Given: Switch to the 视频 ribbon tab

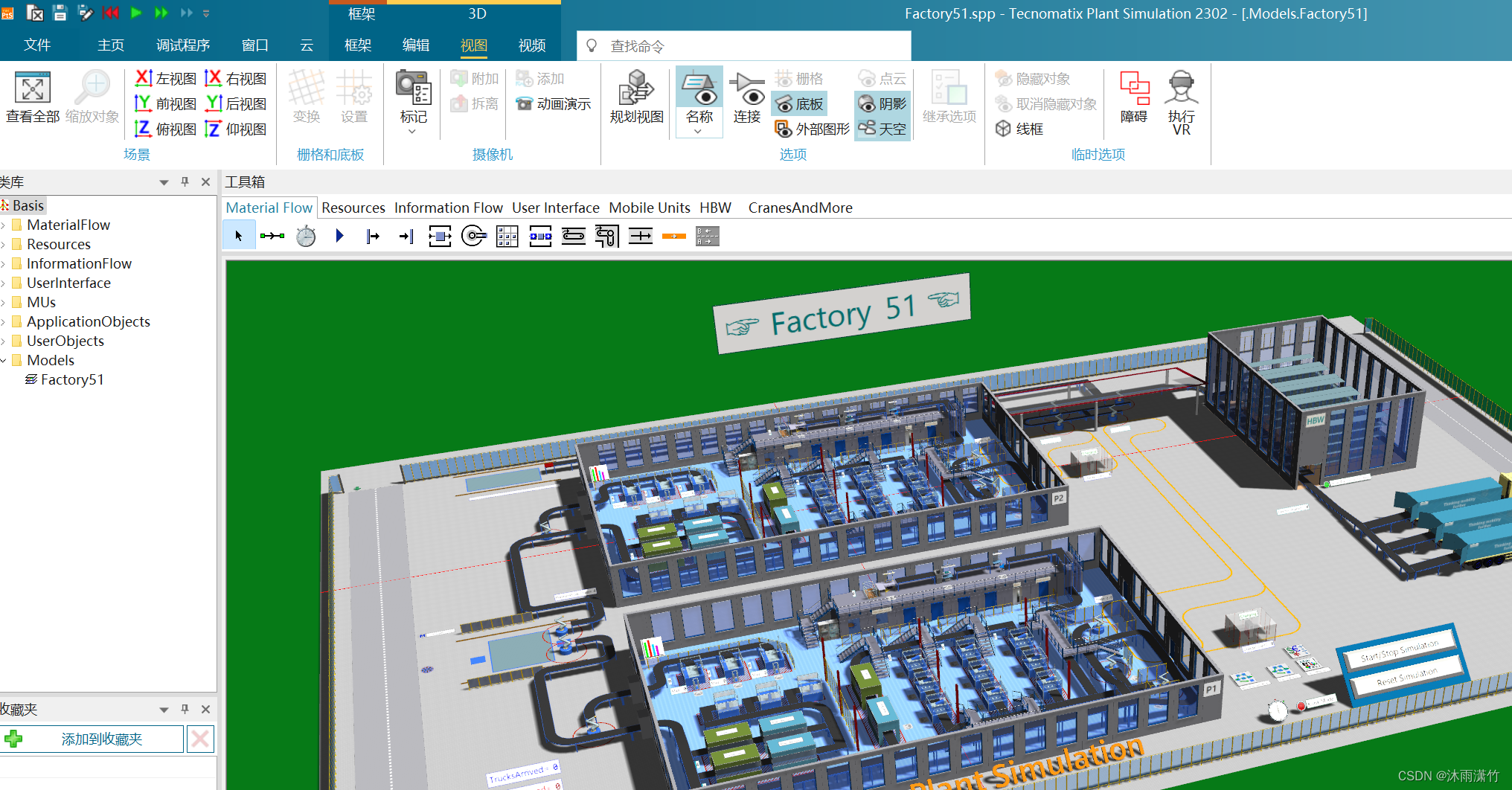Looking at the screenshot, I should 531,45.
